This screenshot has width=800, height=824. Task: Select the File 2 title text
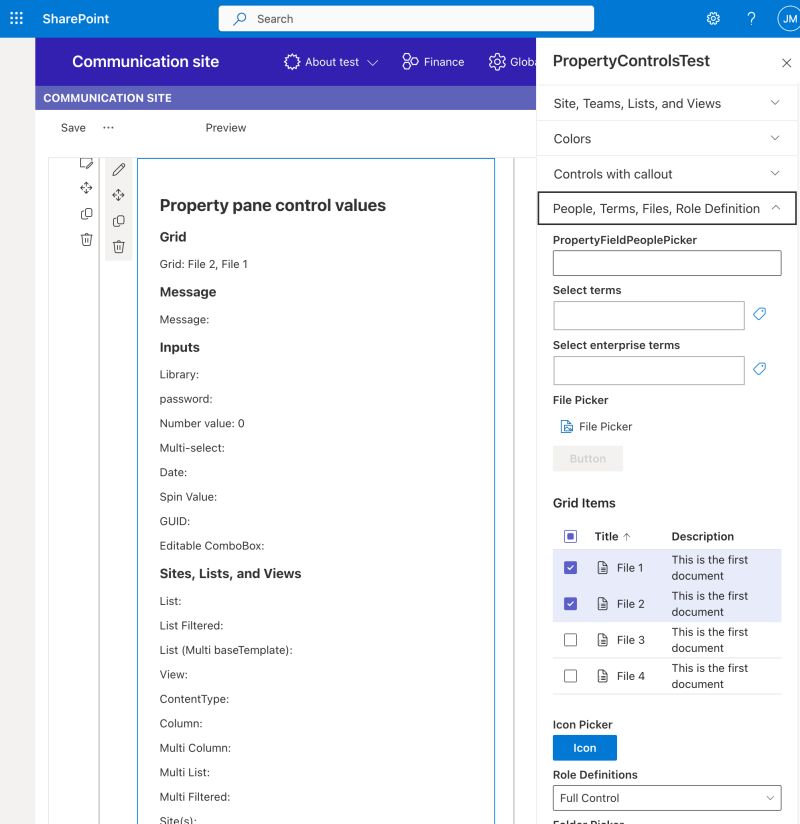click(630, 604)
